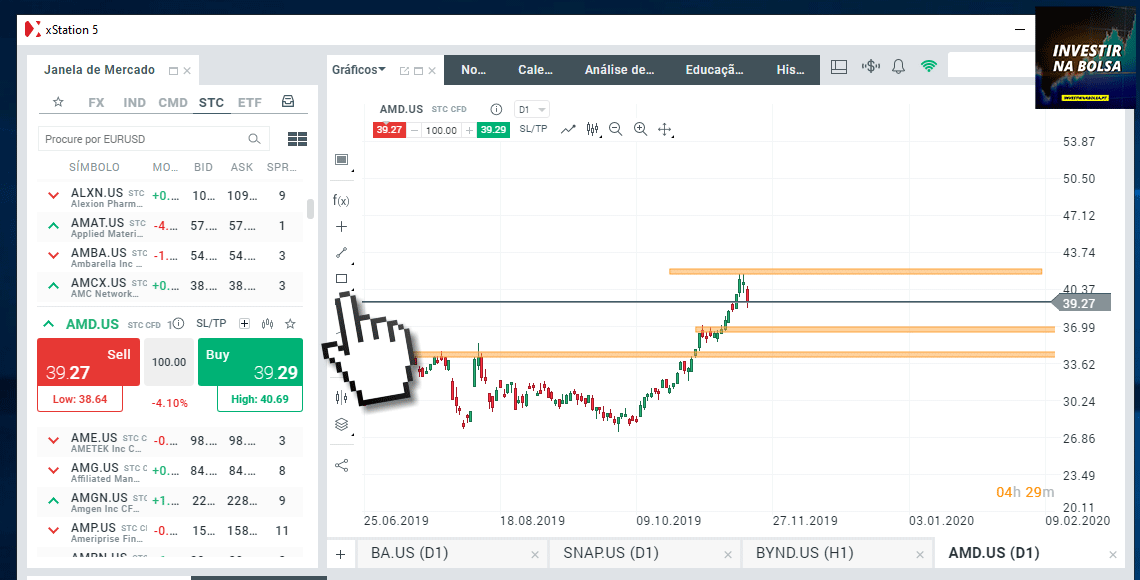Screen dimensions: 1140x580
Task: Select the ETF category tab
Action: [x=249, y=102]
